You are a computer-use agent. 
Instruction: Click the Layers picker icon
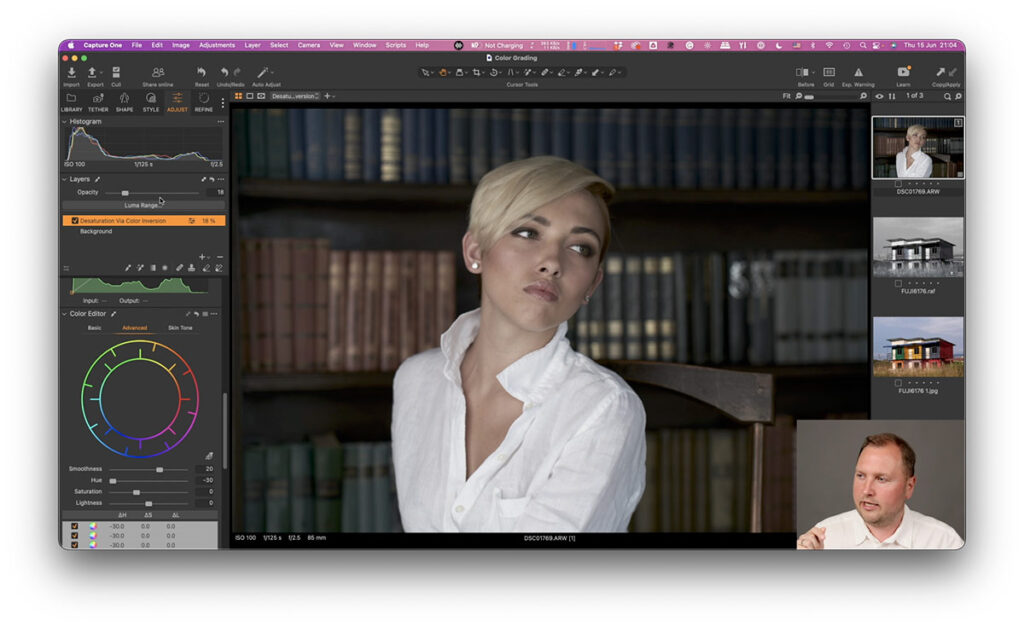(x=97, y=179)
